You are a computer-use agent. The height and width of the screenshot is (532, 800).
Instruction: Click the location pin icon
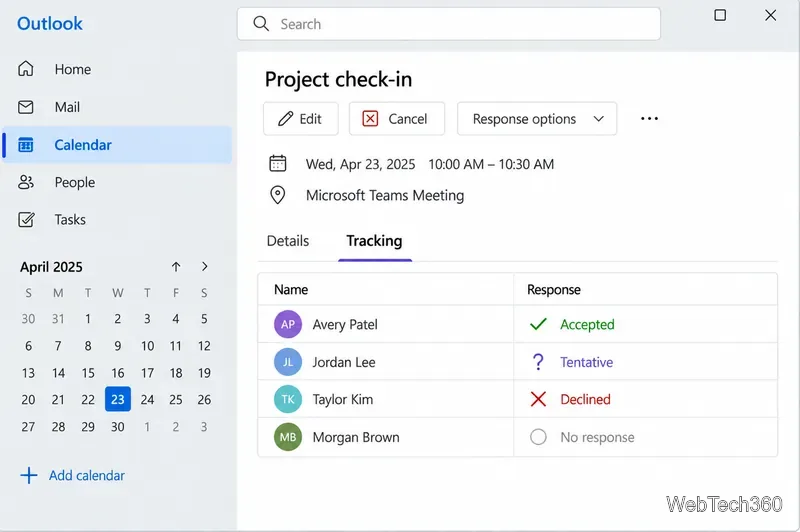(278, 195)
